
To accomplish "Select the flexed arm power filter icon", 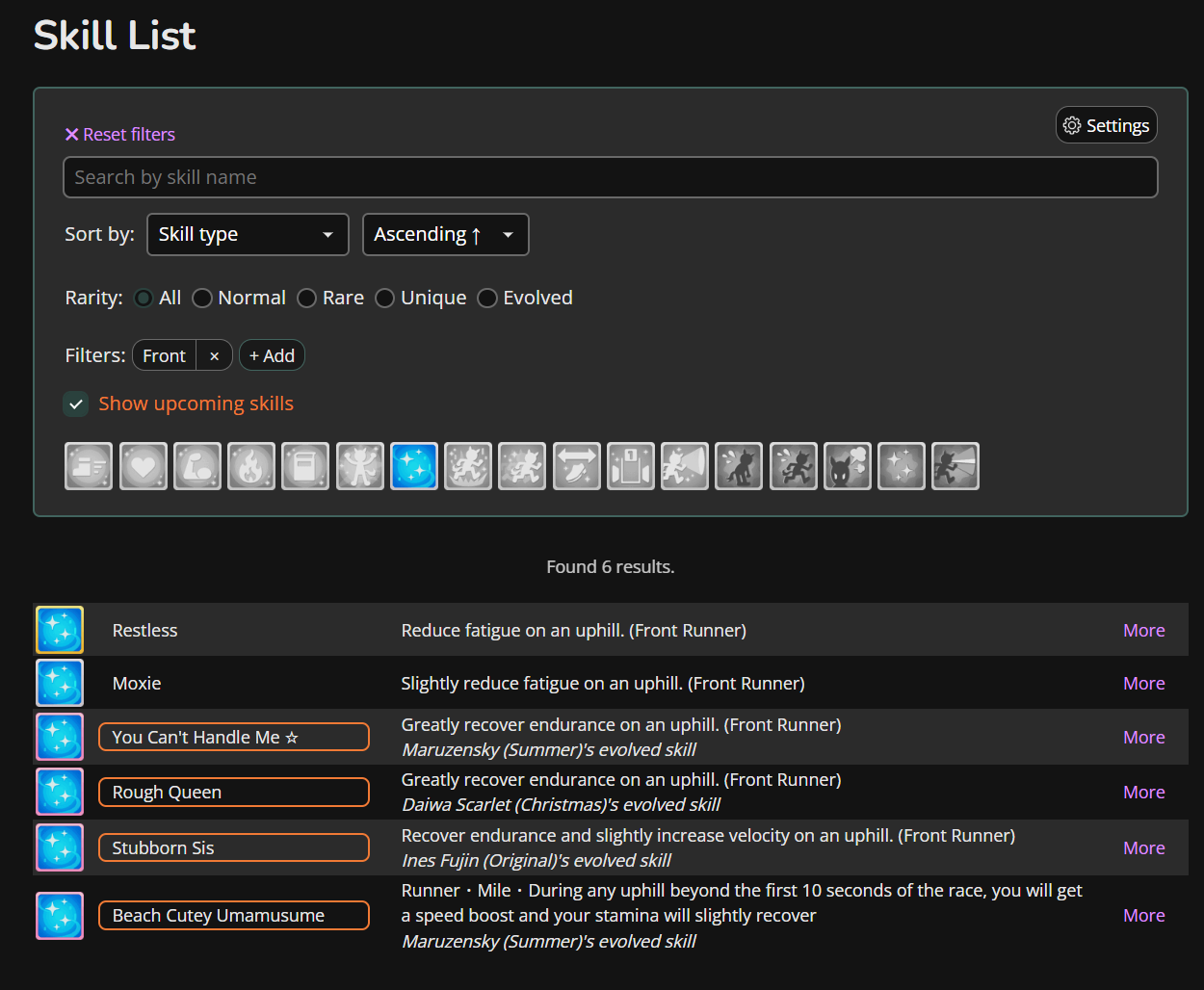I will tap(197, 466).
